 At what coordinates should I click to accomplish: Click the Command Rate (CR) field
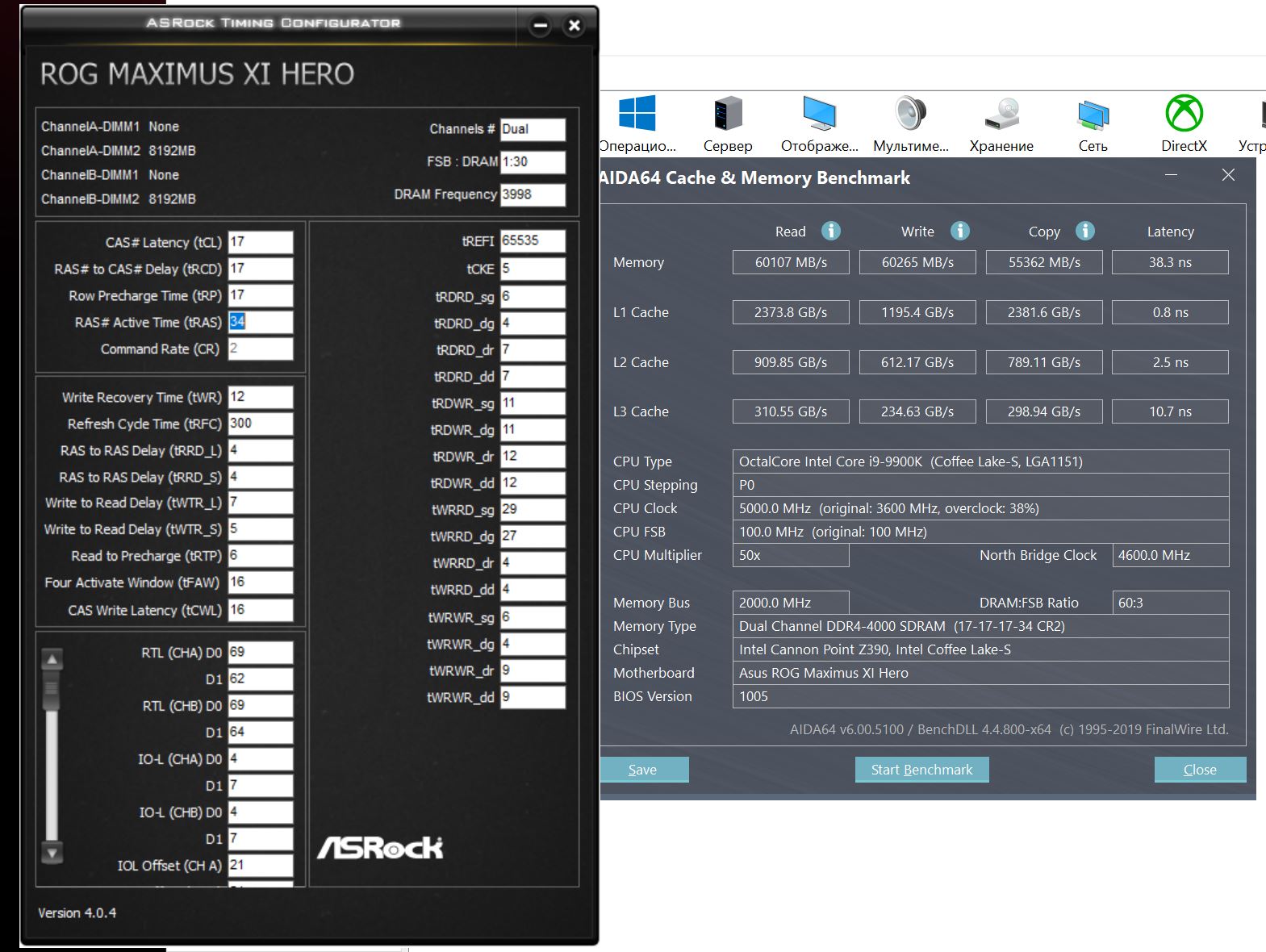click(x=261, y=349)
